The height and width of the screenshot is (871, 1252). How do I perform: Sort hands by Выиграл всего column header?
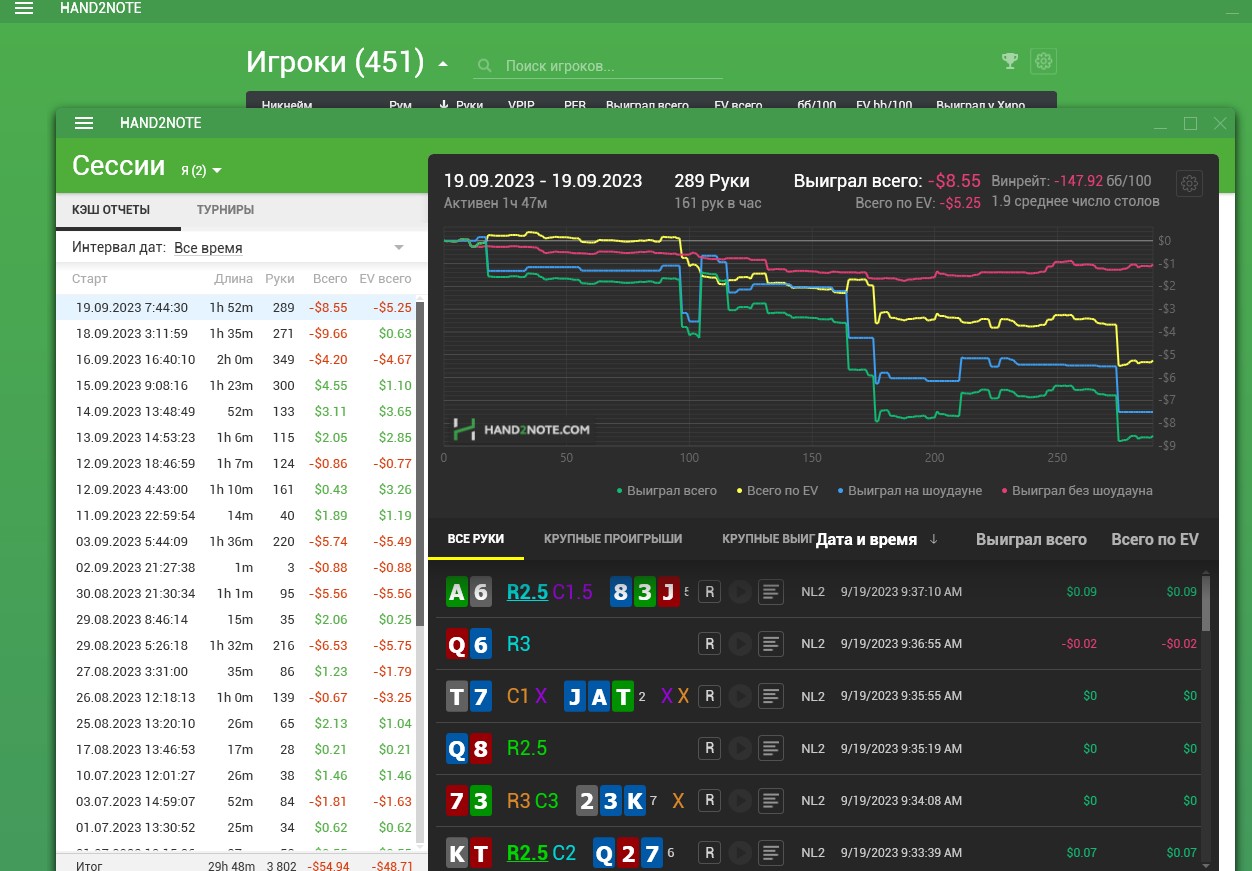(x=1031, y=539)
